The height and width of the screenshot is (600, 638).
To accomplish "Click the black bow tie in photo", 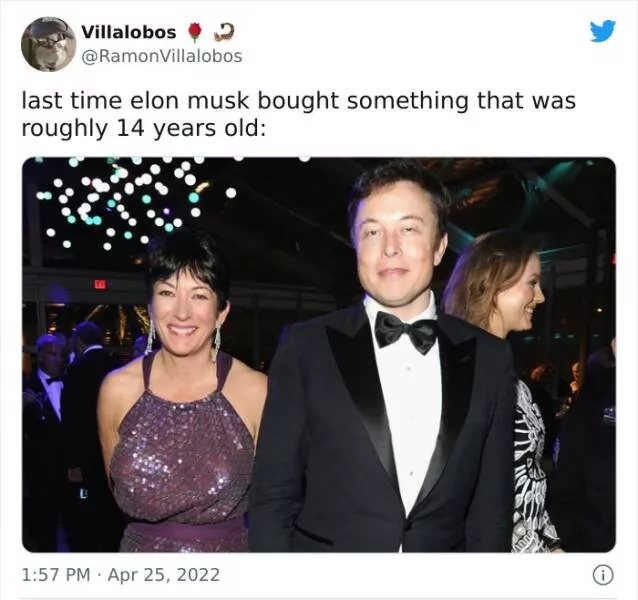I will (405, 332).
